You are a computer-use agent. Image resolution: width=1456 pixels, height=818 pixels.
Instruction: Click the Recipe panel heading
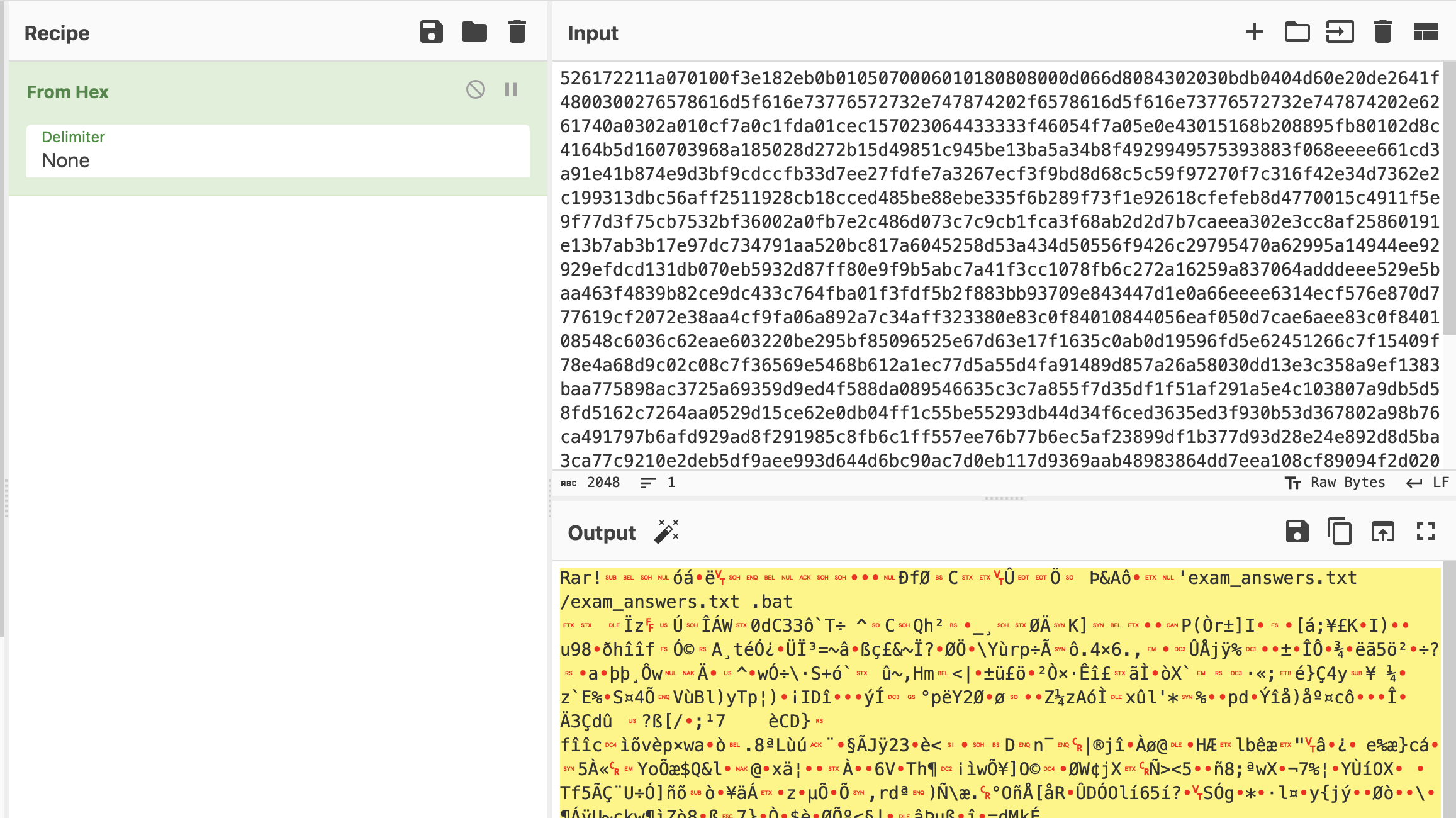[57, 33]
